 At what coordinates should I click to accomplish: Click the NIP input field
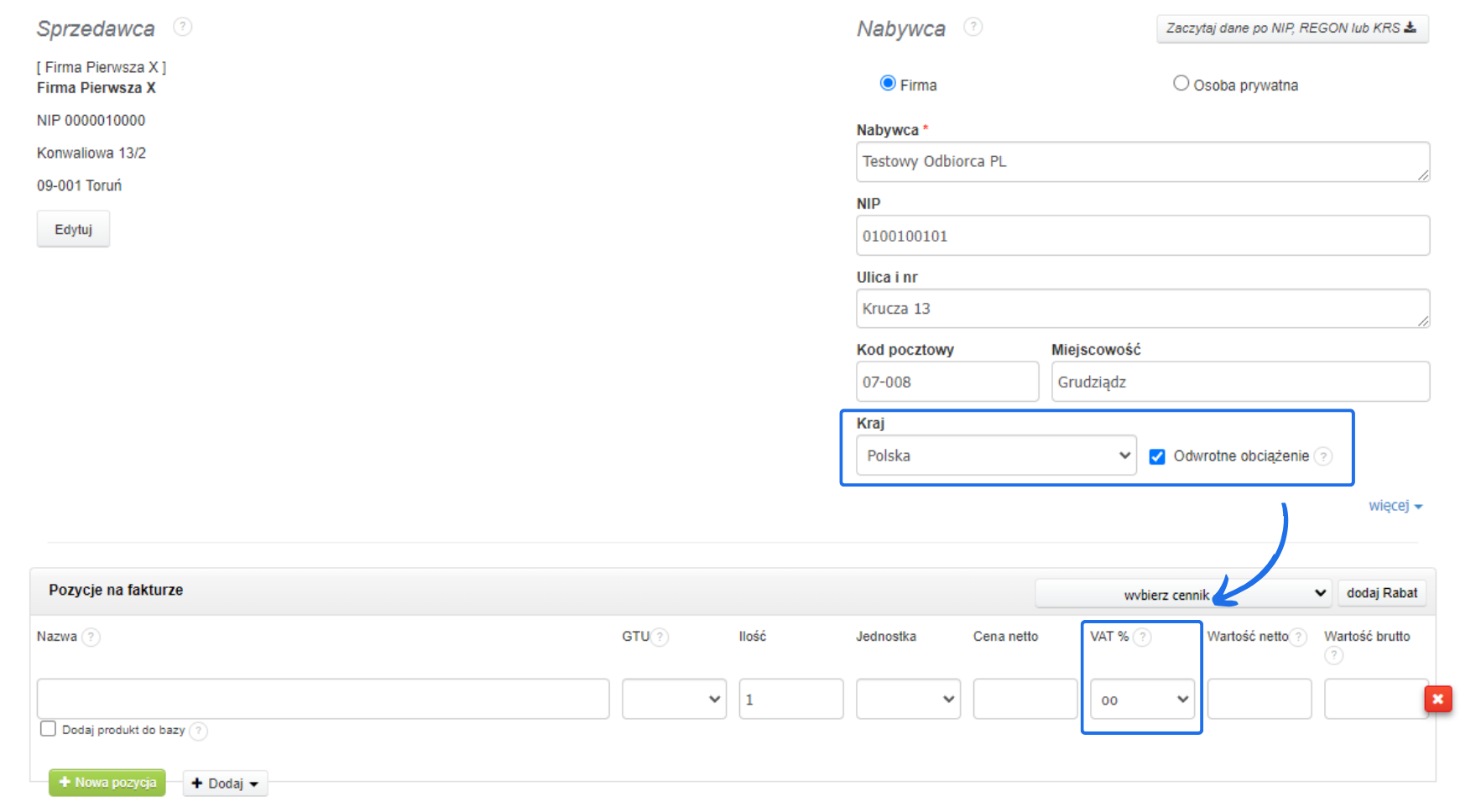click(1142, 236)
